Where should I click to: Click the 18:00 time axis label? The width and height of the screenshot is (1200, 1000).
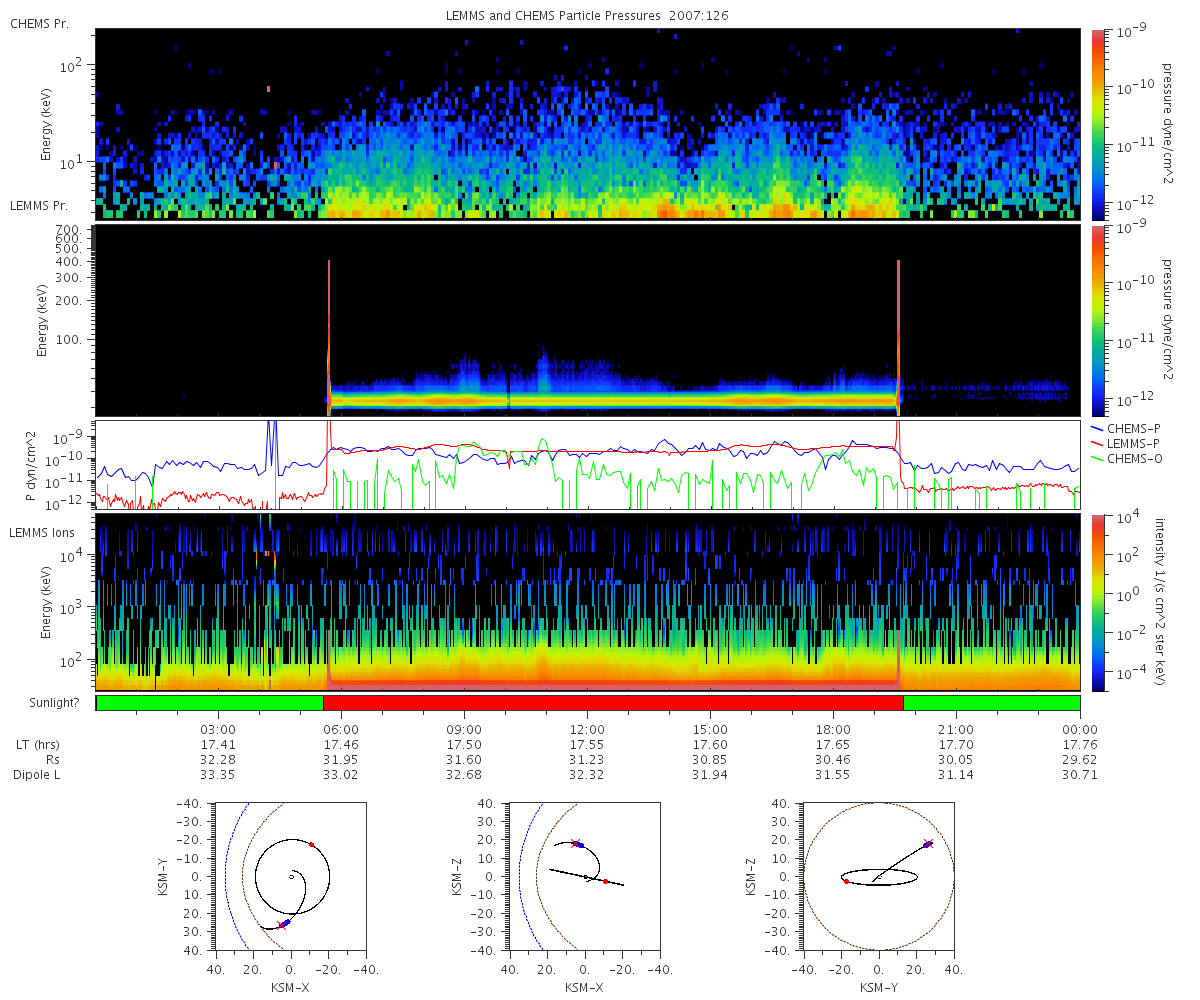[833, 729]
